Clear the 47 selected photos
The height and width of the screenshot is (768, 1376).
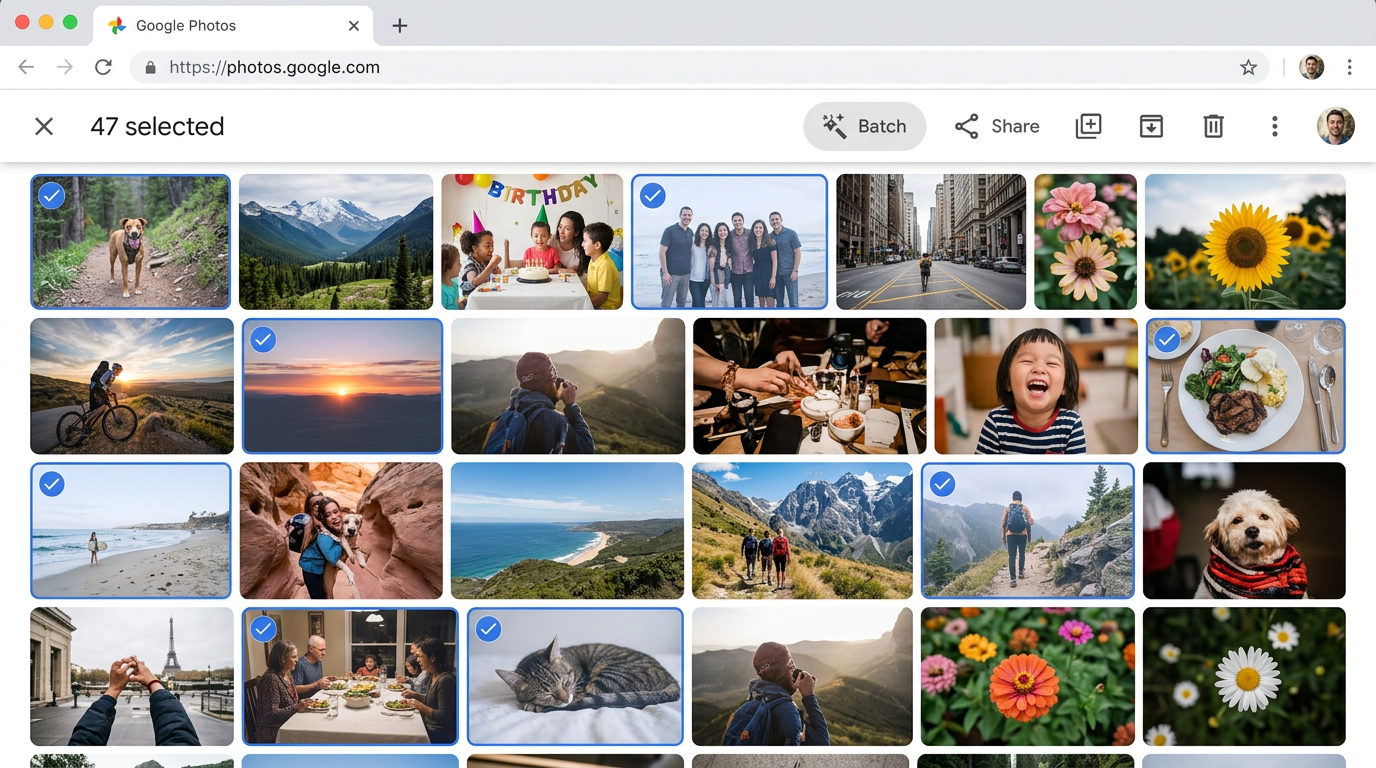(x=44, y=126)
